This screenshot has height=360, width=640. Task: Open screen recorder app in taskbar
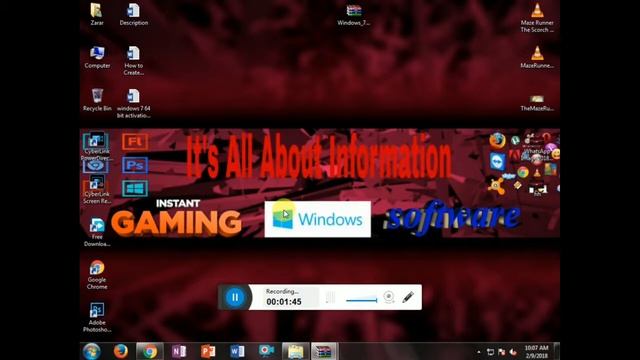(x=266, y=351)
